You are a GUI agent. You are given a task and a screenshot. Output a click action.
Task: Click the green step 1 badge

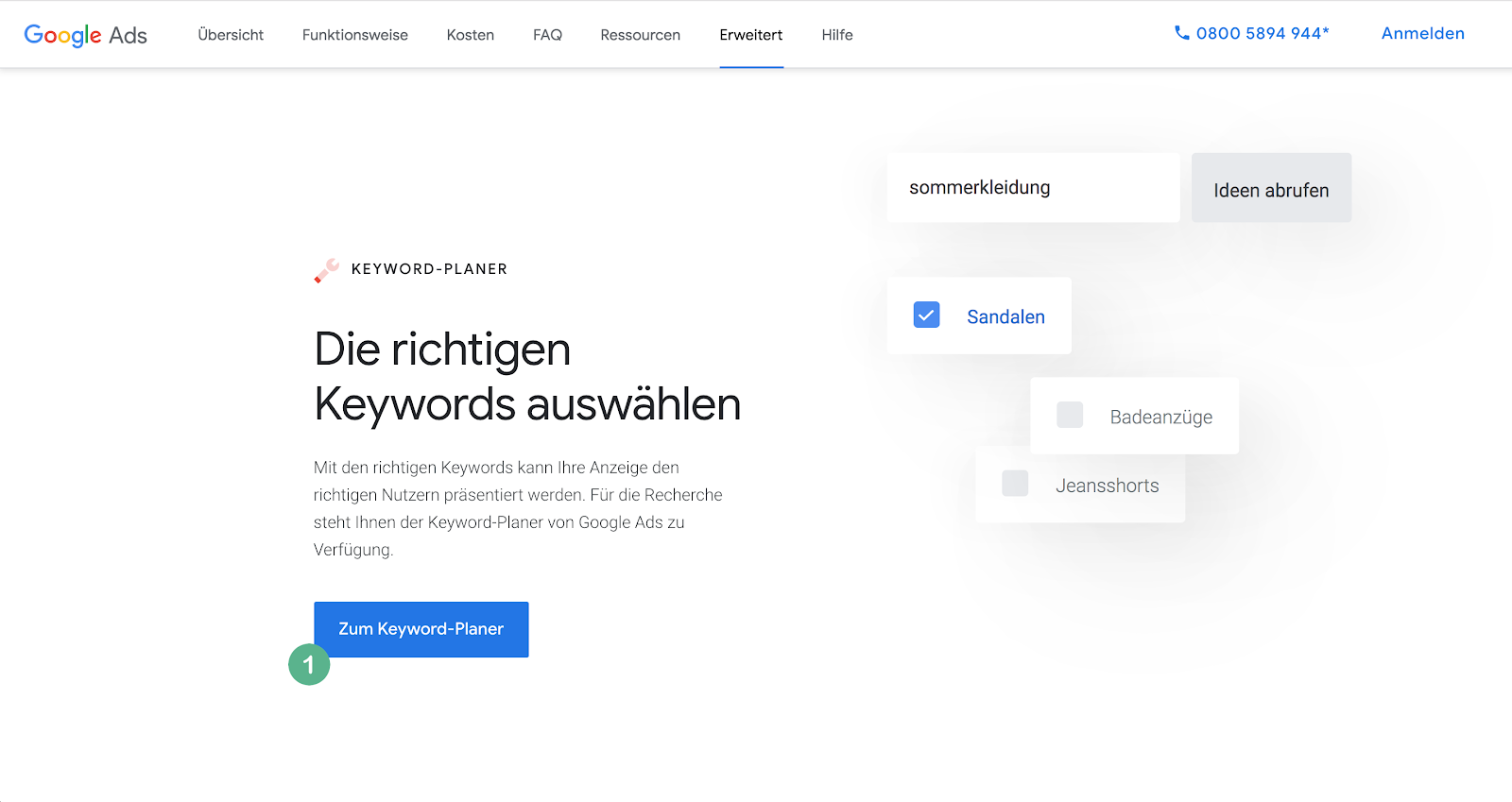309,664
